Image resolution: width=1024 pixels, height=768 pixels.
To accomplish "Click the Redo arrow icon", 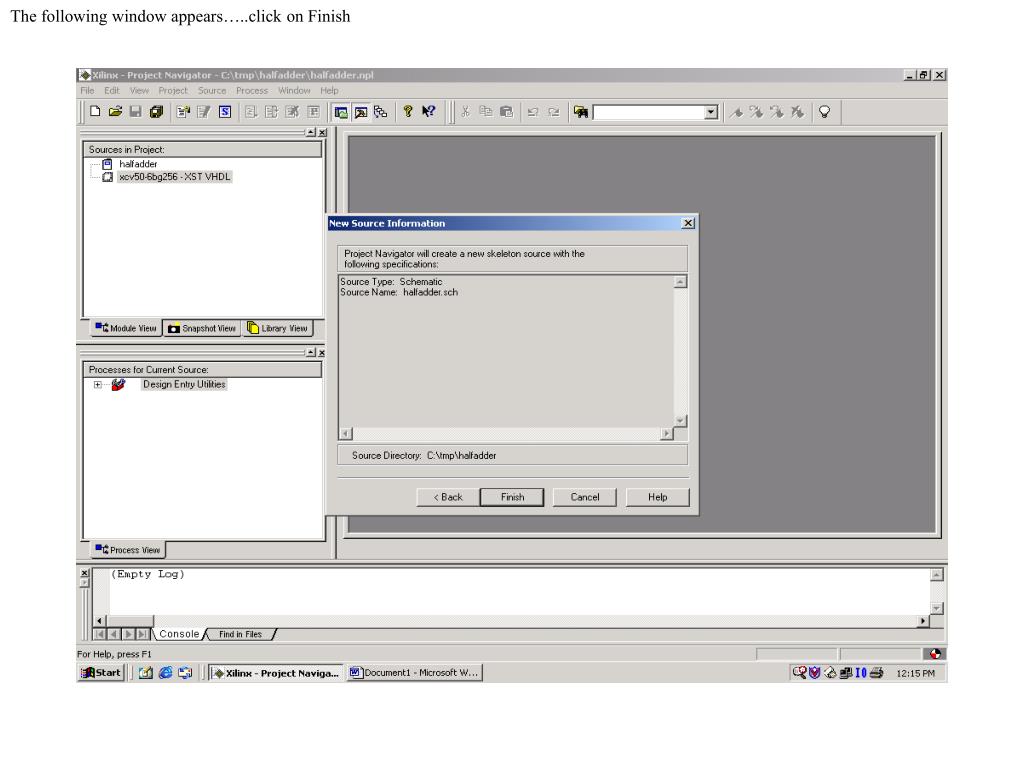I will coord(554,112).
